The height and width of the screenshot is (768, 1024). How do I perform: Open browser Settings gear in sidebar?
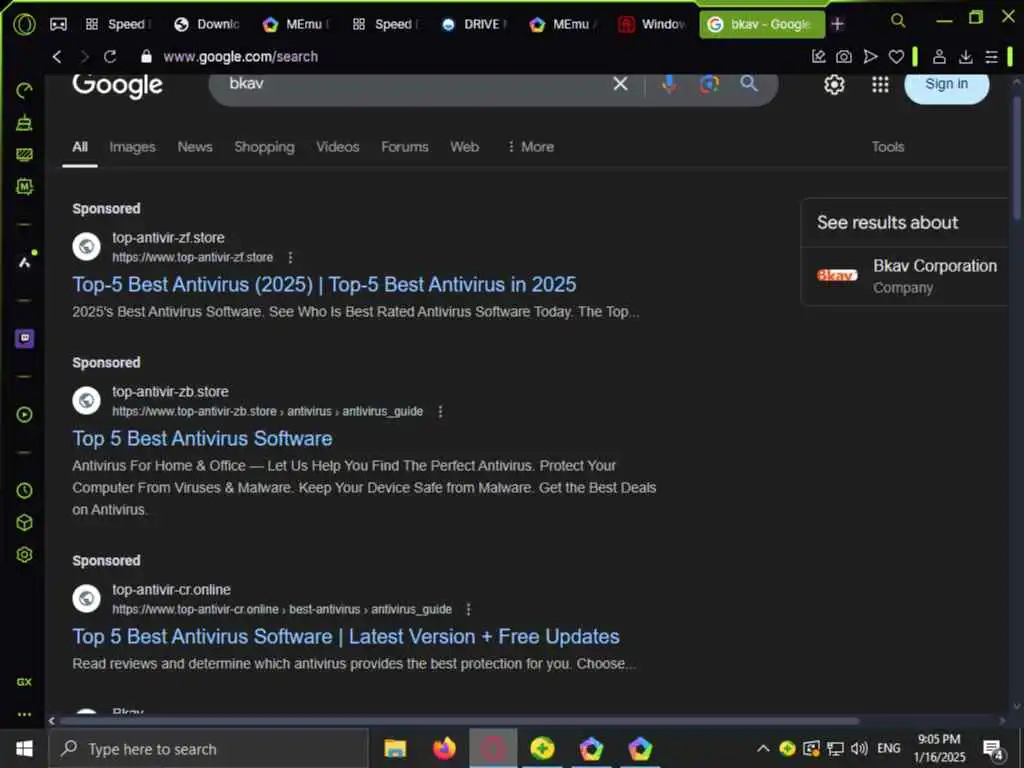[x=24, y=554]
